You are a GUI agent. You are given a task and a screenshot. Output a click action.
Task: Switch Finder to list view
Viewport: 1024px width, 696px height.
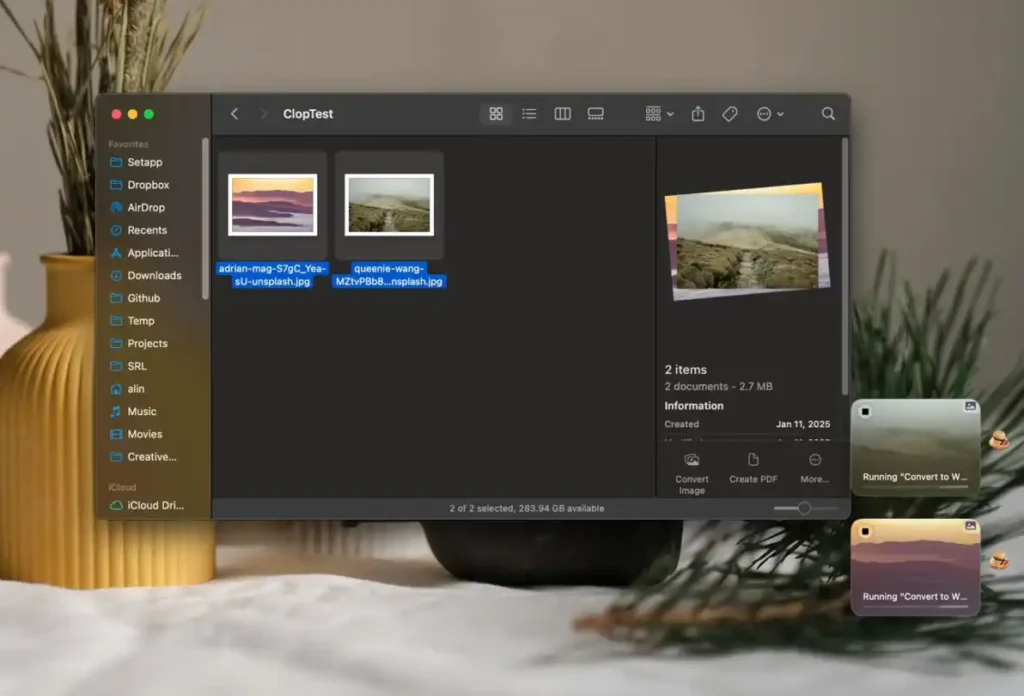[529, 114]
